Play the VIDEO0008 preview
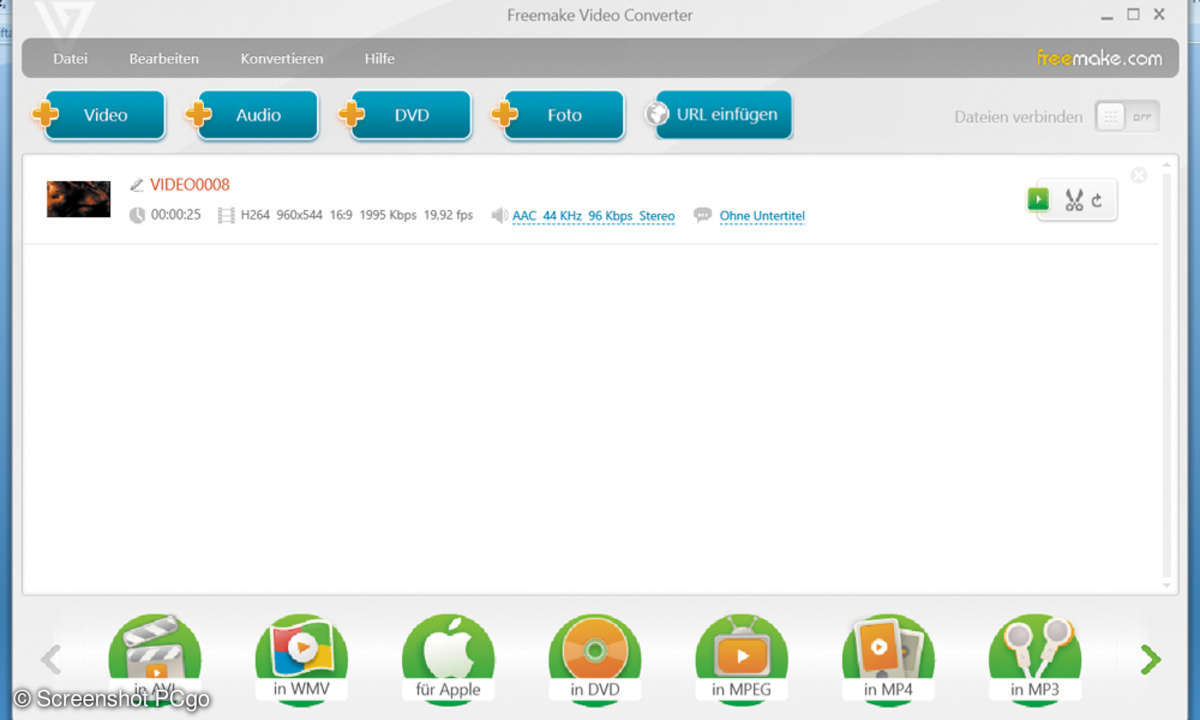Screen dimensions: 1200x720 pyautogui.click(x=1038, y=200)
